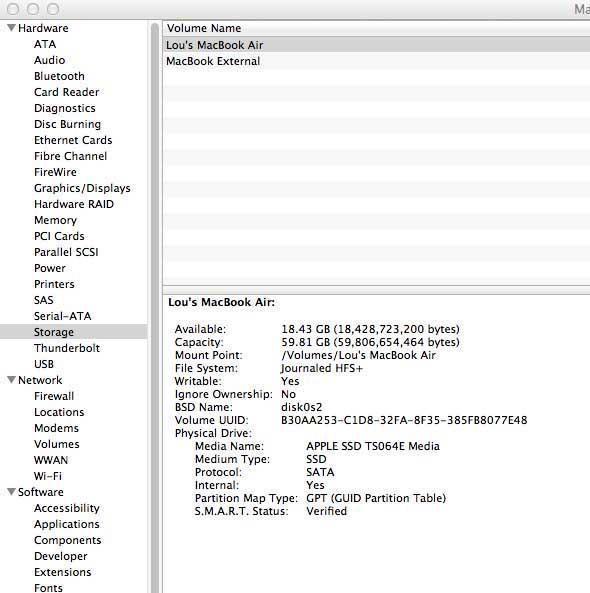
Task: Open Memory in the sidebar
Action: tap(55, 220)
